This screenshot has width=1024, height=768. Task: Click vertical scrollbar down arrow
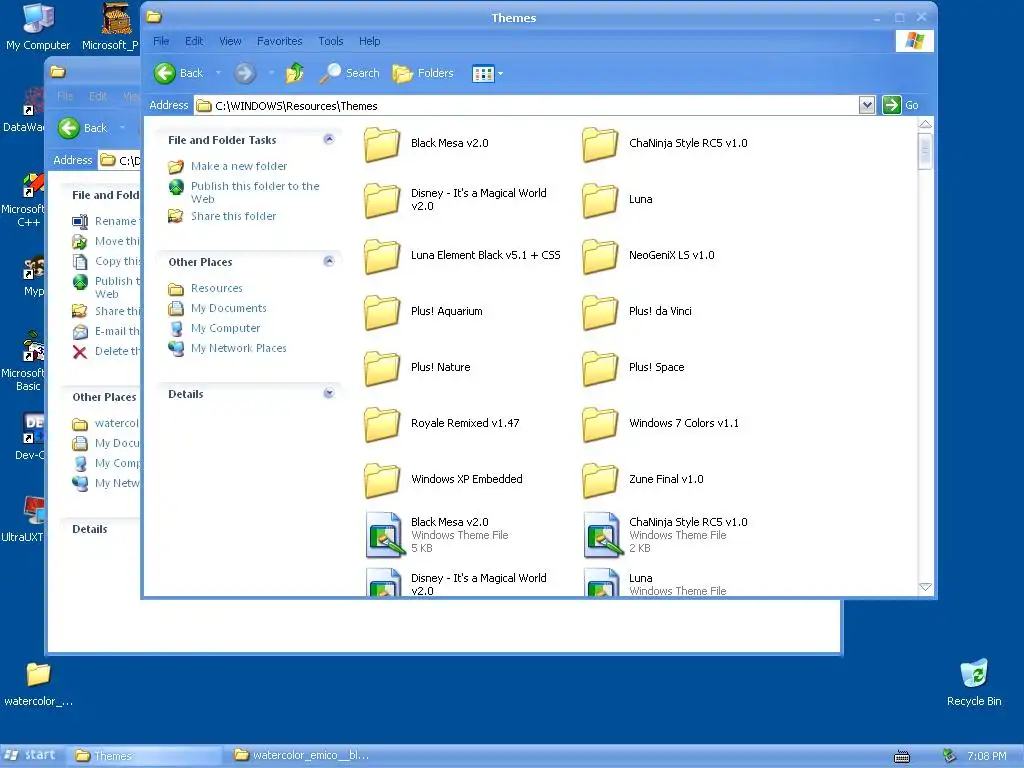(x=925, y=588)
